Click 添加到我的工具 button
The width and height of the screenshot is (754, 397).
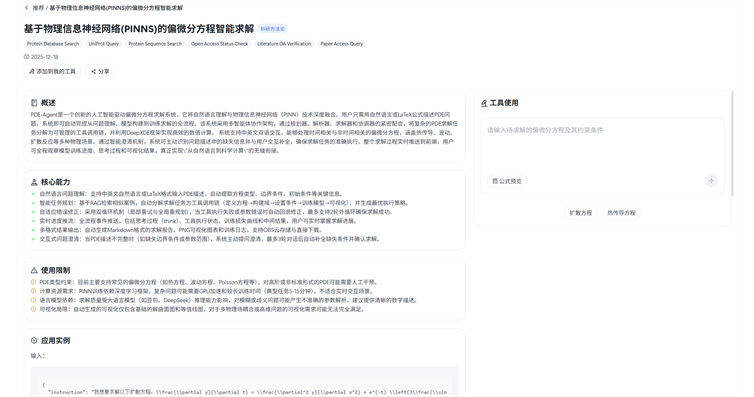[52, 71]
